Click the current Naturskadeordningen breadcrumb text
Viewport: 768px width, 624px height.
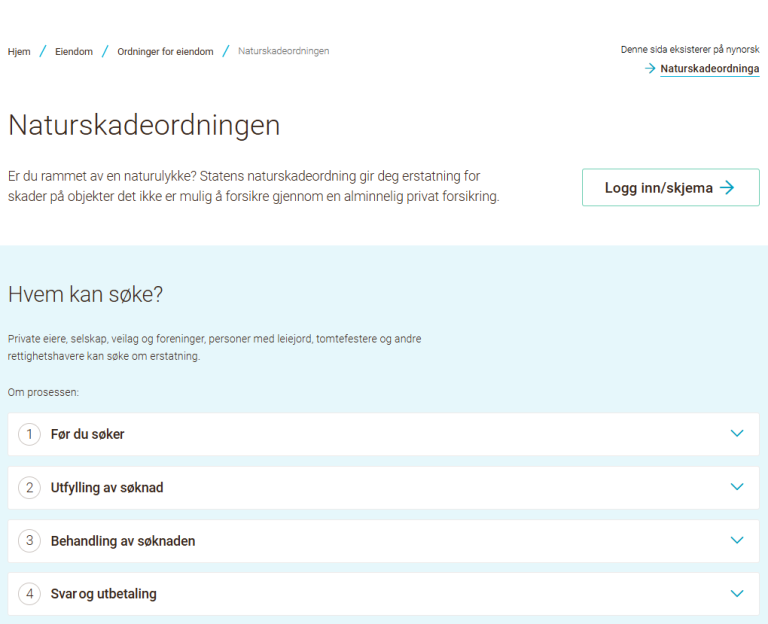point(283,51)
